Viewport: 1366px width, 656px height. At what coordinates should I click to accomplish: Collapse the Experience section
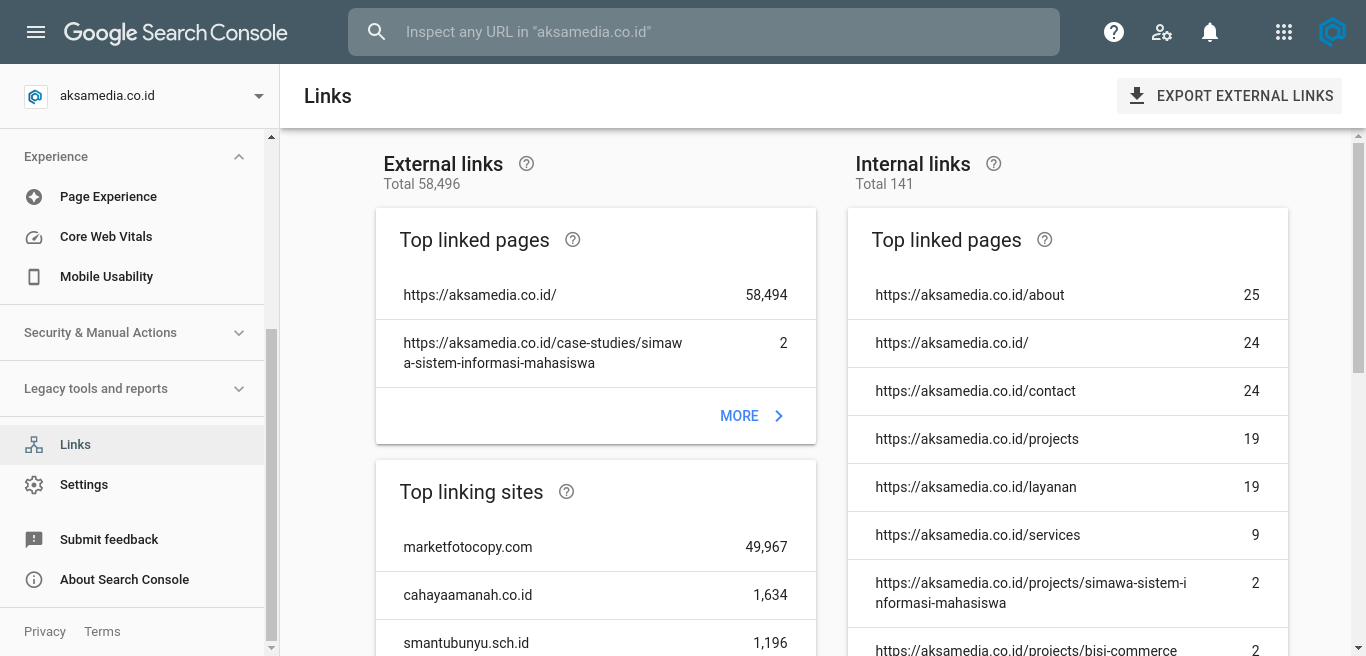coord(239,157)
